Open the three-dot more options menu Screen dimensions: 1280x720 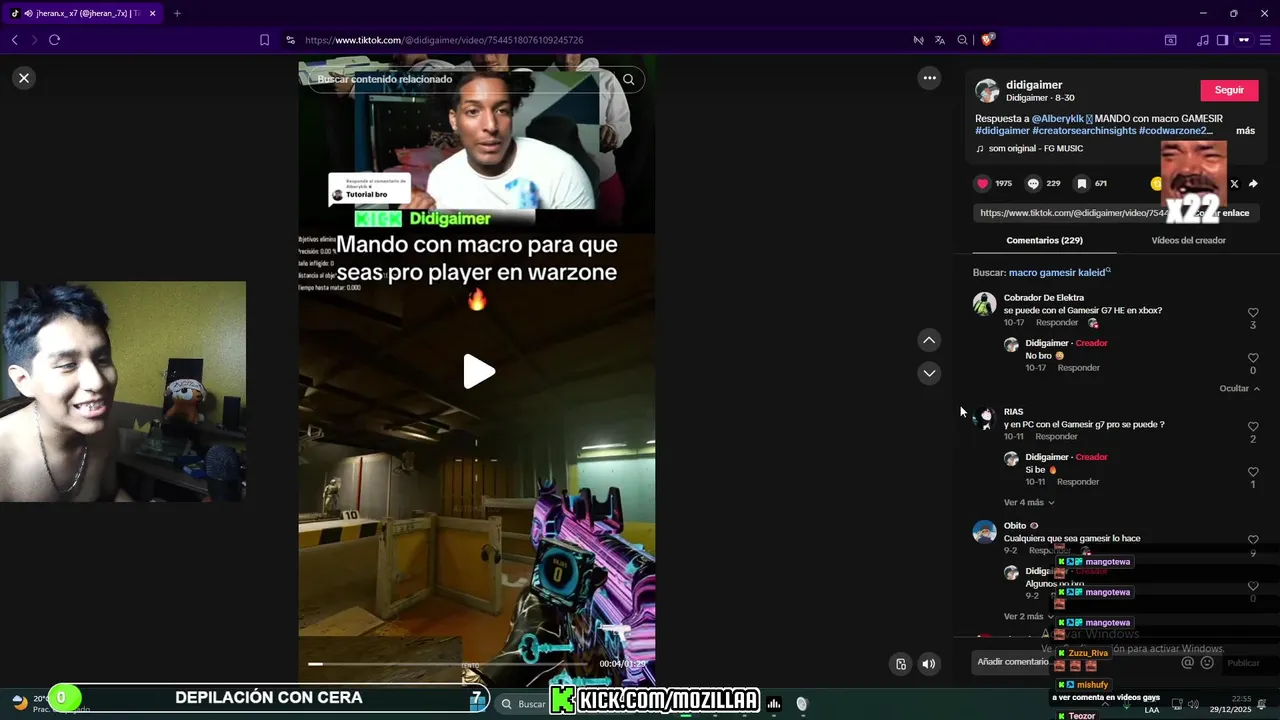(929, 78)
